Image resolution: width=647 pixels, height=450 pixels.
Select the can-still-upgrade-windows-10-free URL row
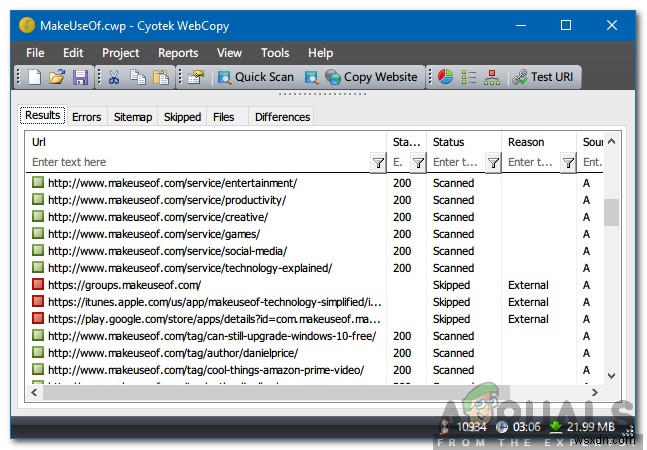[x=314, y=336]
